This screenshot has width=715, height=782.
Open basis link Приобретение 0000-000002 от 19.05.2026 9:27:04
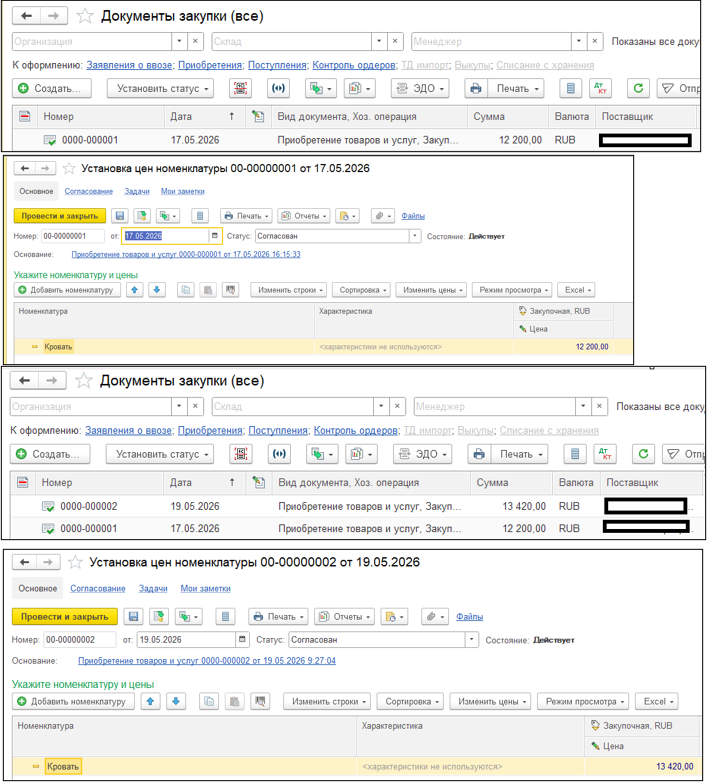207,661
